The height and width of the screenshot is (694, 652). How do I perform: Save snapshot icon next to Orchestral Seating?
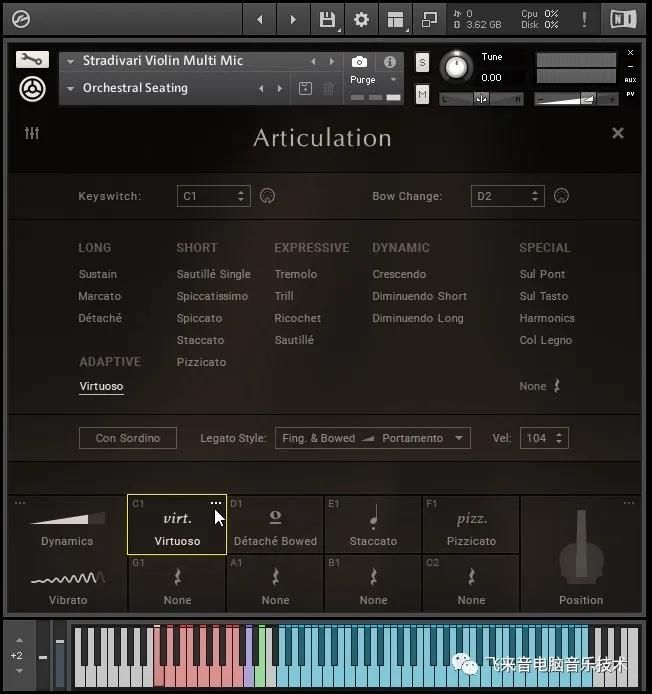point(305,89)
